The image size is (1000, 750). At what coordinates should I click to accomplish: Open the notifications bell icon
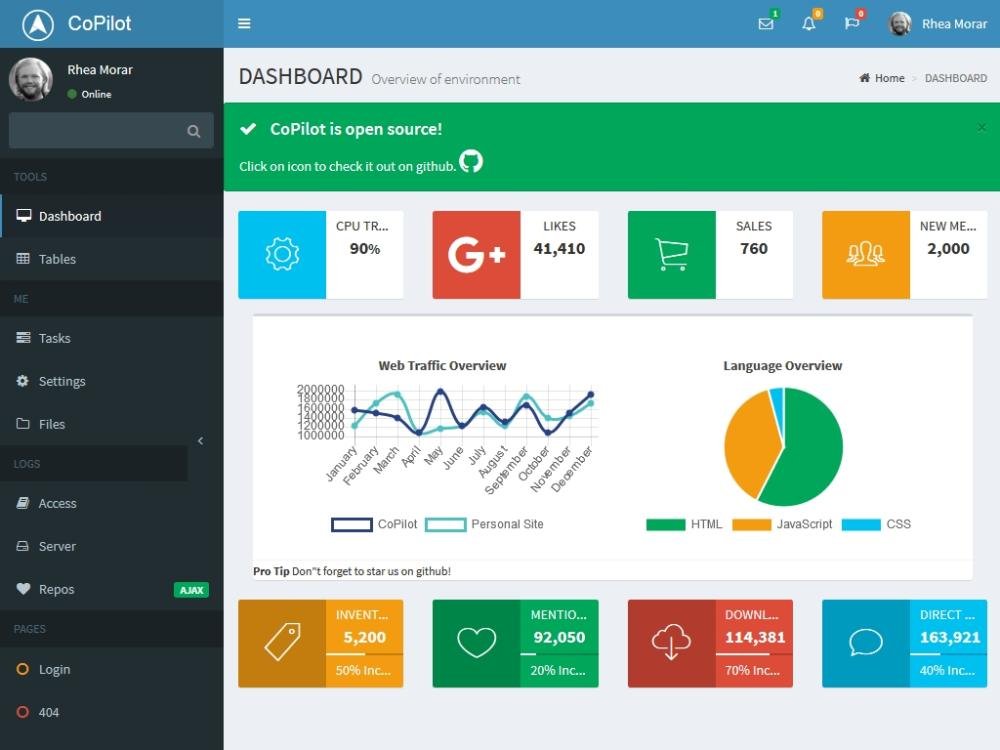[x=809, y=24]
